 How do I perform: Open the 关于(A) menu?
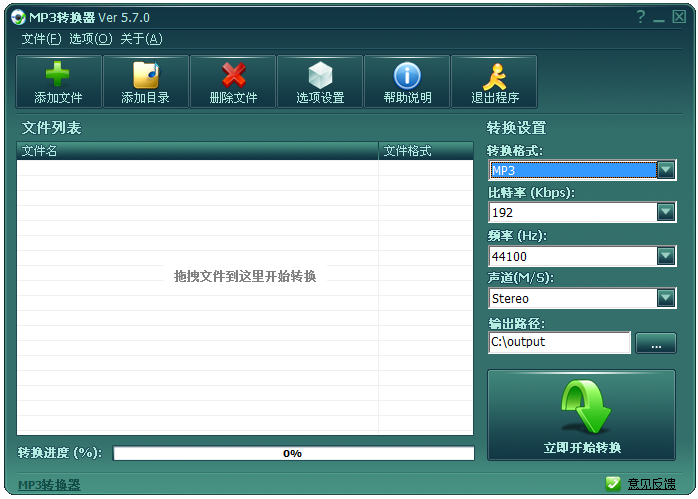pyautogui.click(x=141, y=39)
